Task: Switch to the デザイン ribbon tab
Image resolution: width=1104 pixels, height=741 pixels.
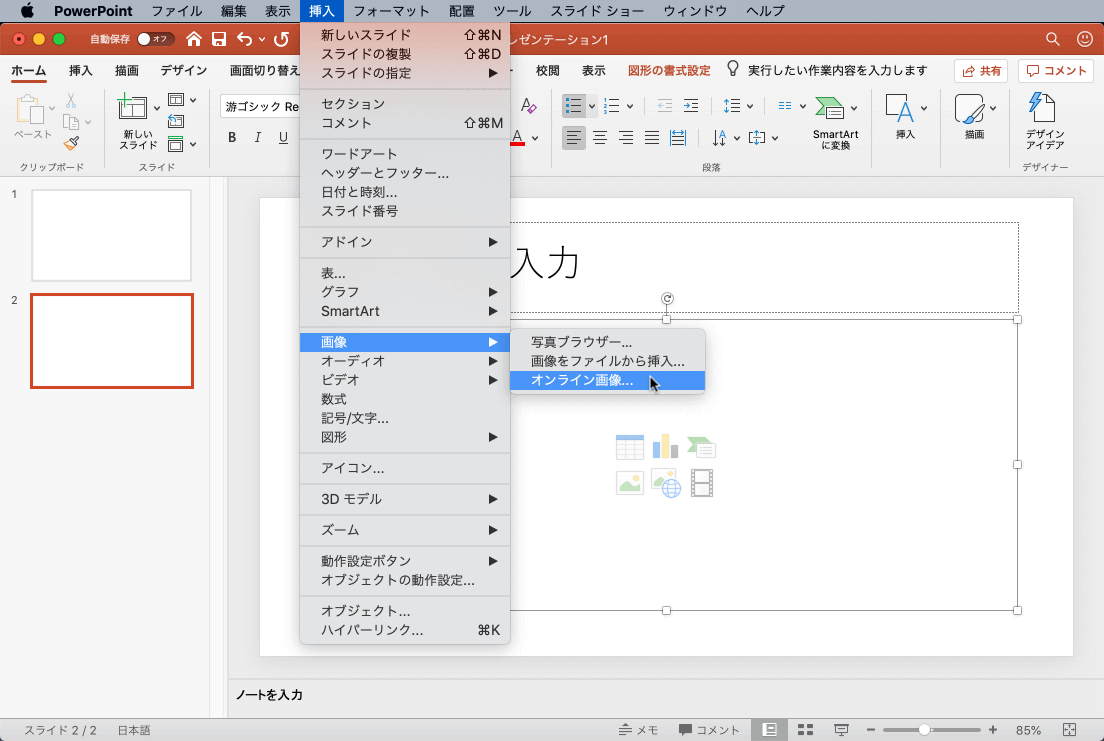Action: [x=183, y=70]
